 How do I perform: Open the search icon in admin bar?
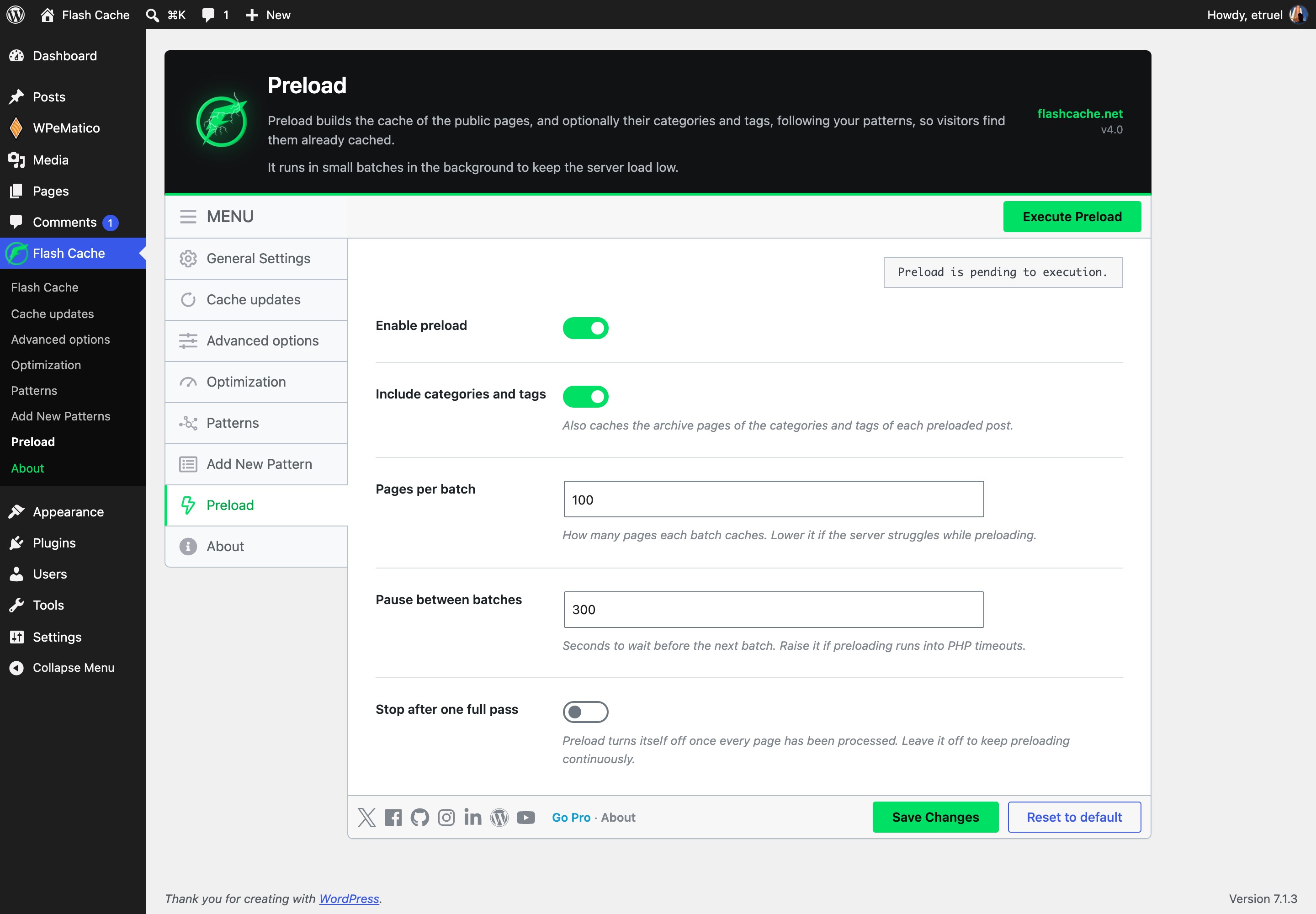point(152,15)
